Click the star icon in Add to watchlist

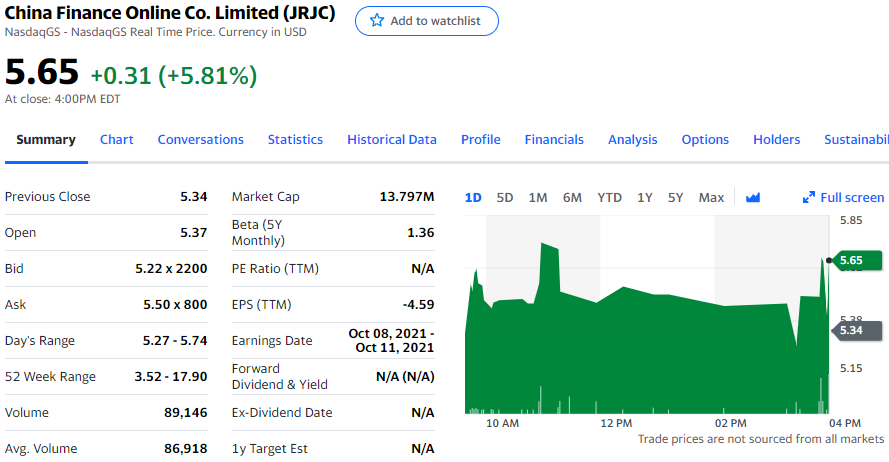(376, 21)
